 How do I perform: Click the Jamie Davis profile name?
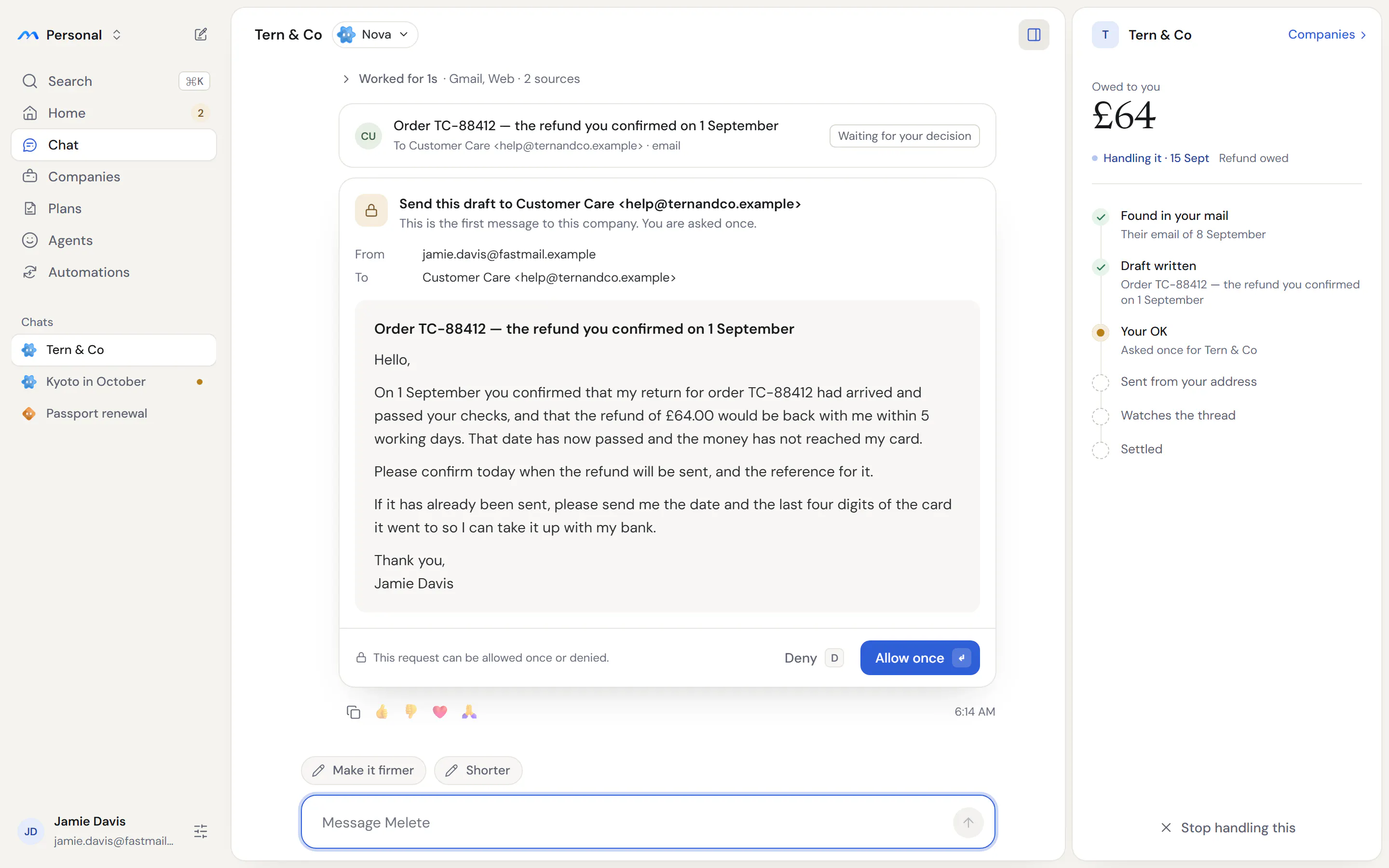point(90,822)
